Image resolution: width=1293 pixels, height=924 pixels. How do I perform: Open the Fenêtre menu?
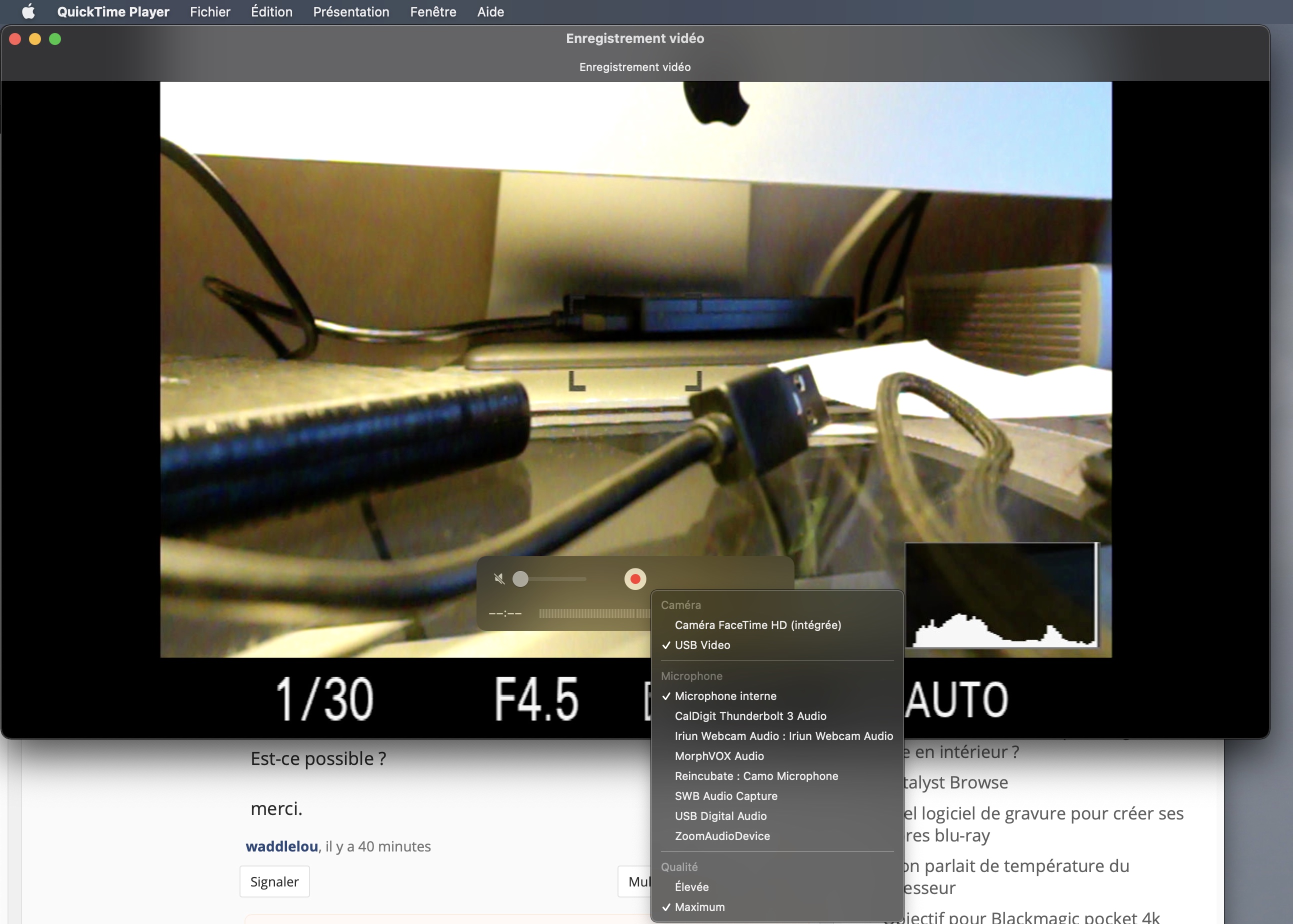coord(433,12)
